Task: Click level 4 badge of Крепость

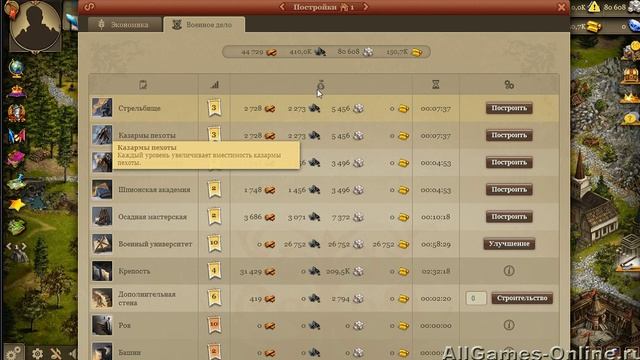Action: 214,271
